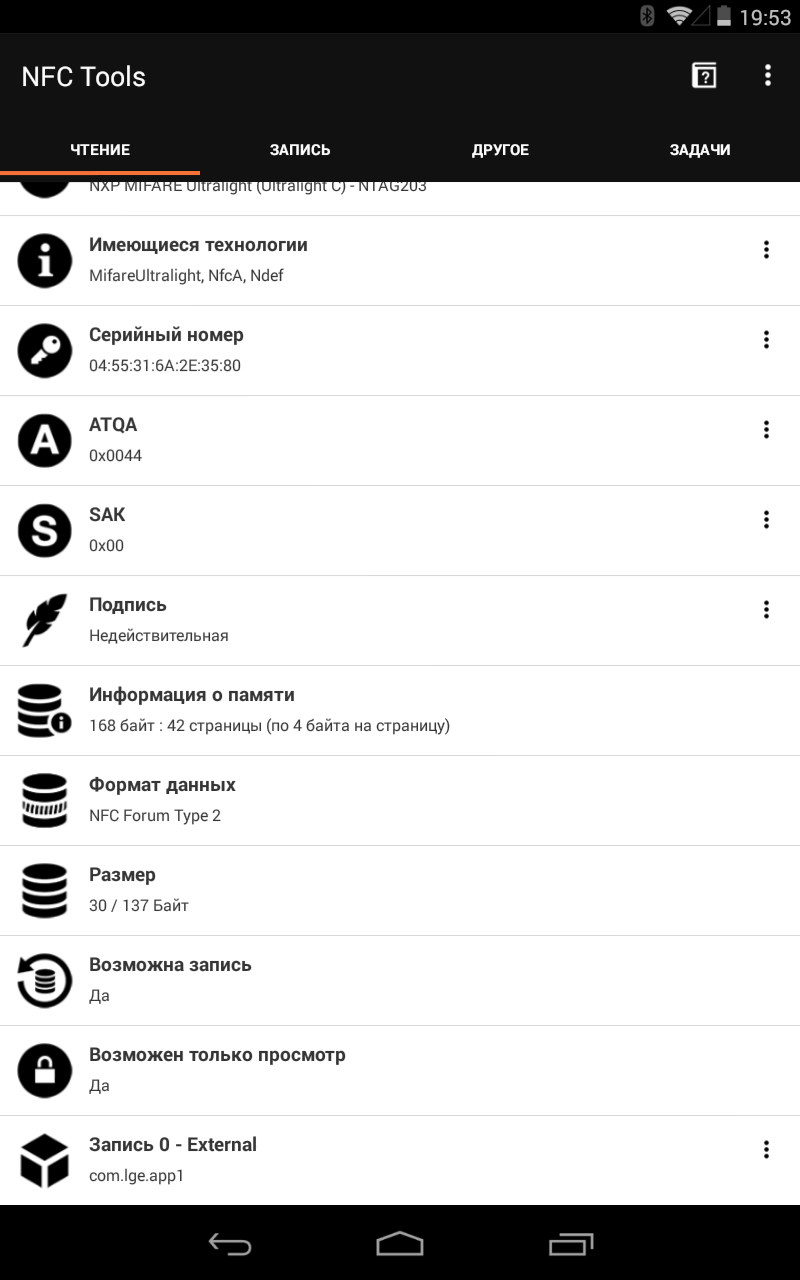This screenshot has height=1280, width=800.
Task: Tap the help icon in the app bar
Action: (704, 76)
